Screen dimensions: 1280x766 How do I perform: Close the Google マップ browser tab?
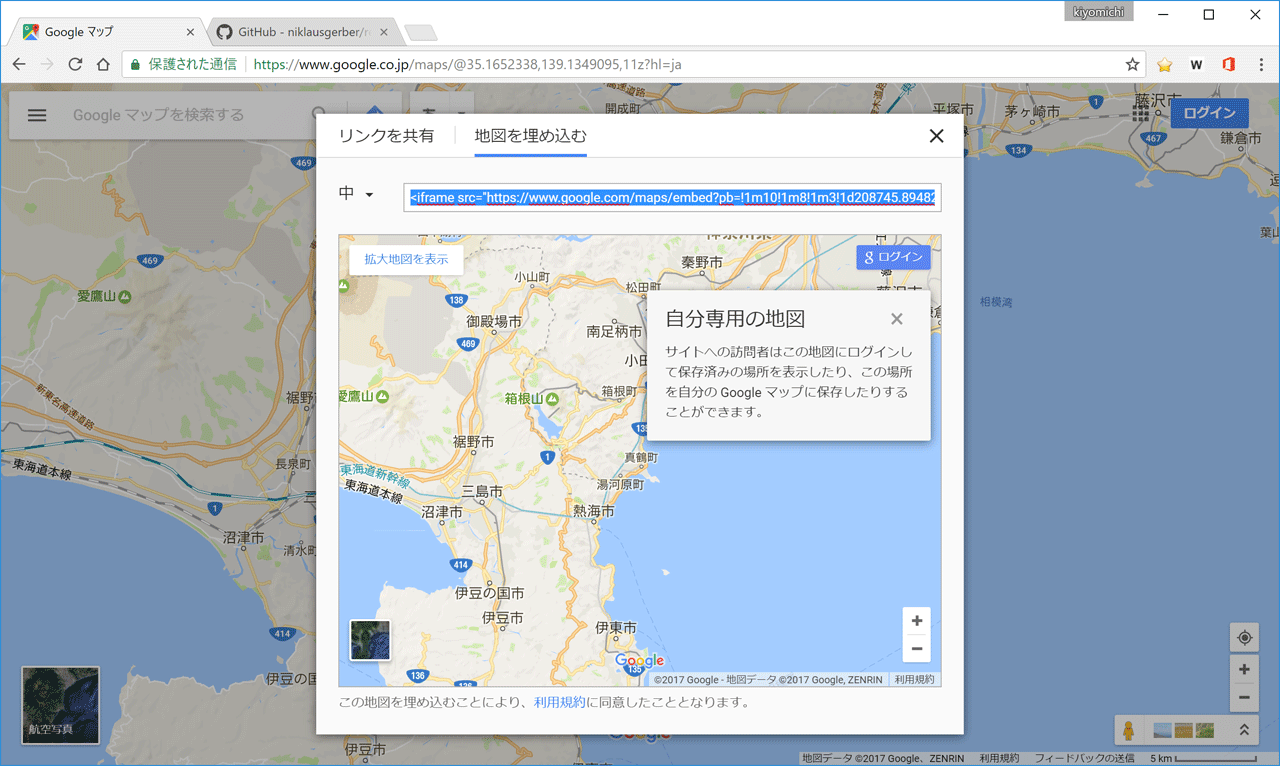pos(190,32)
